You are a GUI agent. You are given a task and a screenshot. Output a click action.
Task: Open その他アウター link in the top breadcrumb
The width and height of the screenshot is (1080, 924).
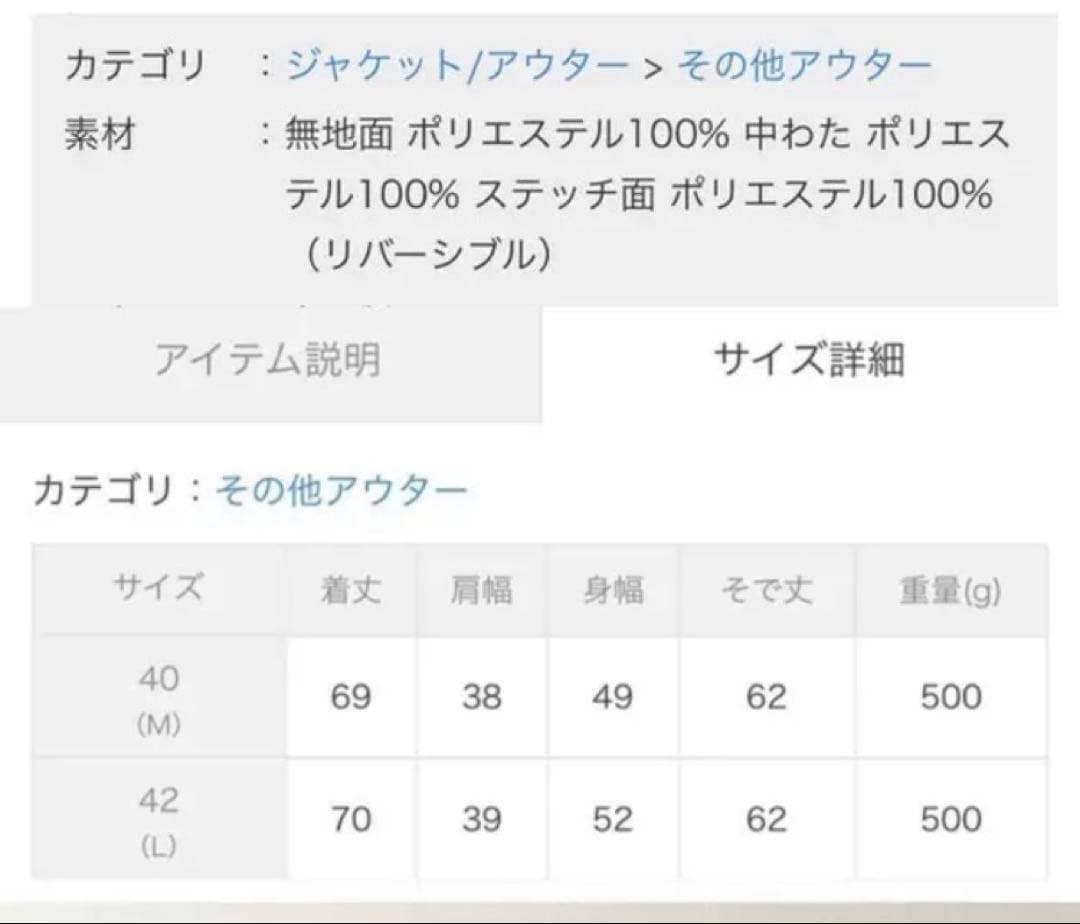coord(804,66)
